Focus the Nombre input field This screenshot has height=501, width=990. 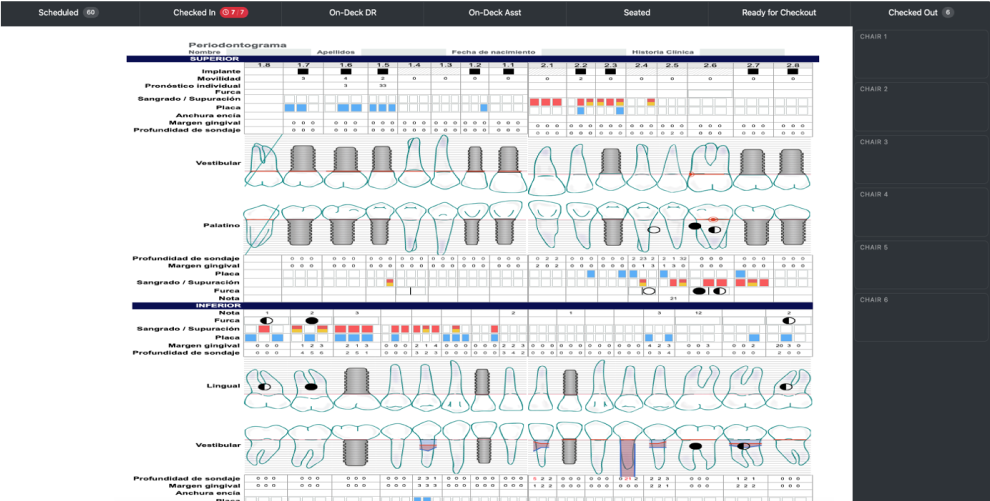pos(268,52)
